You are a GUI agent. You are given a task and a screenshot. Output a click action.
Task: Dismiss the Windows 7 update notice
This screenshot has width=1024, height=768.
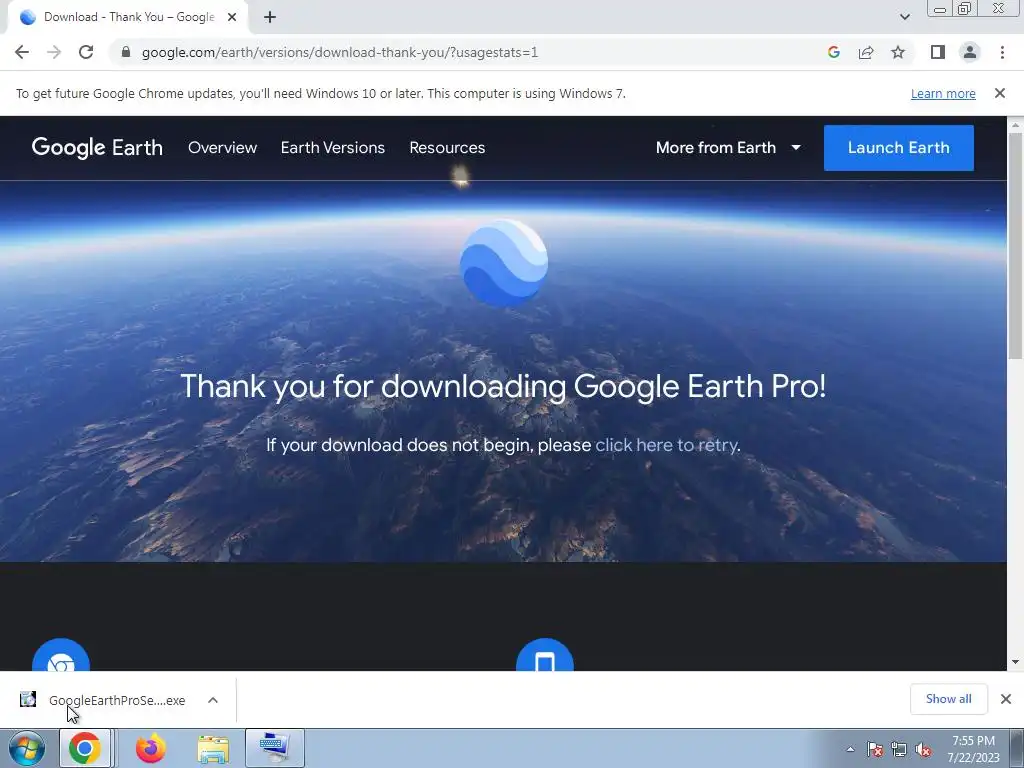(1000, 93)
